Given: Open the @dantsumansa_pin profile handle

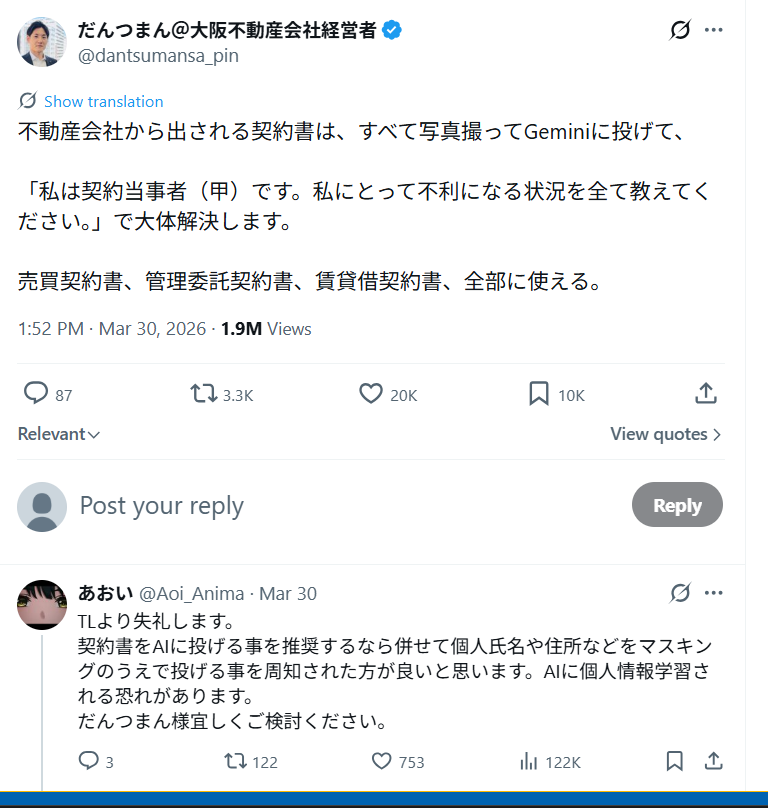Looking at the screenshot, I should click(158, 56).
